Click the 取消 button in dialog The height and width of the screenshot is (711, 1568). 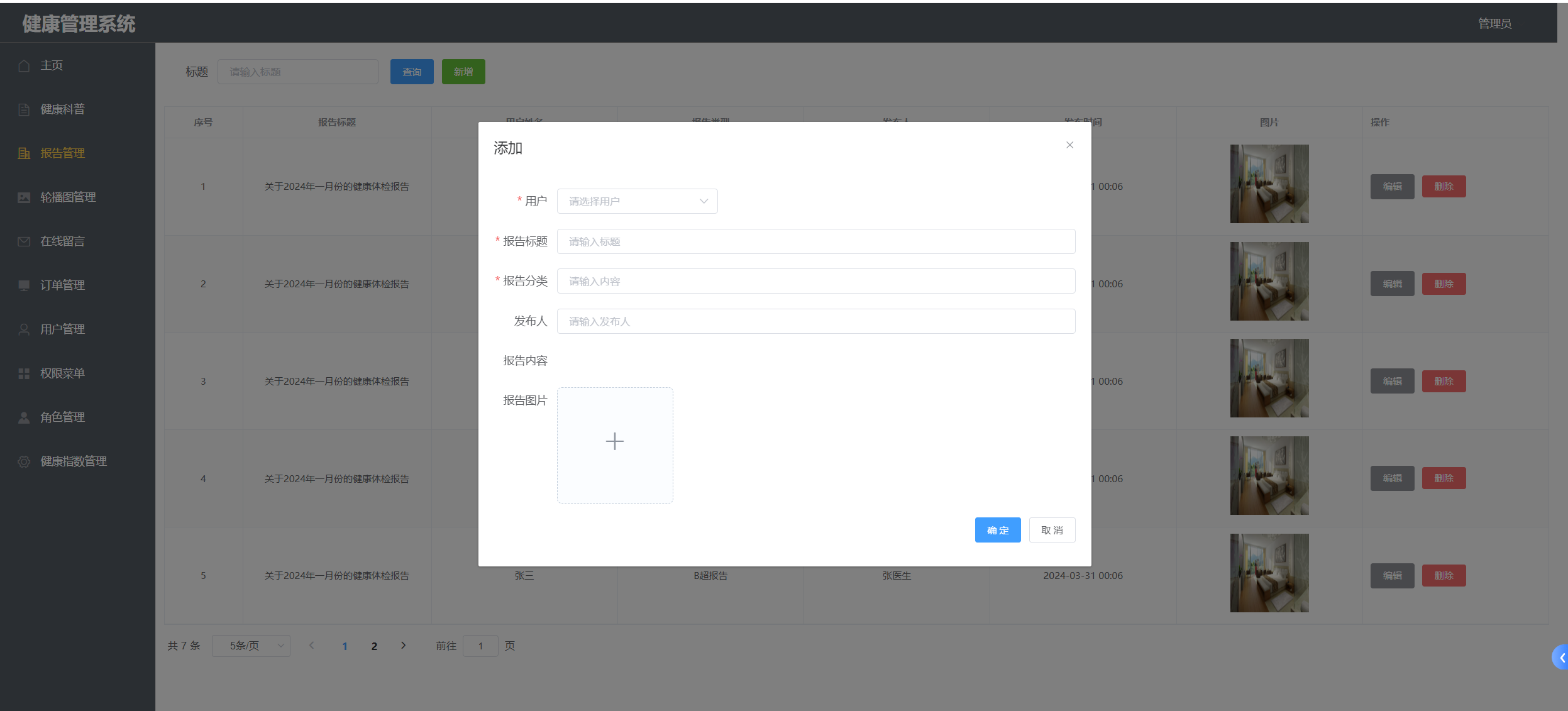tap(1052, 530)
